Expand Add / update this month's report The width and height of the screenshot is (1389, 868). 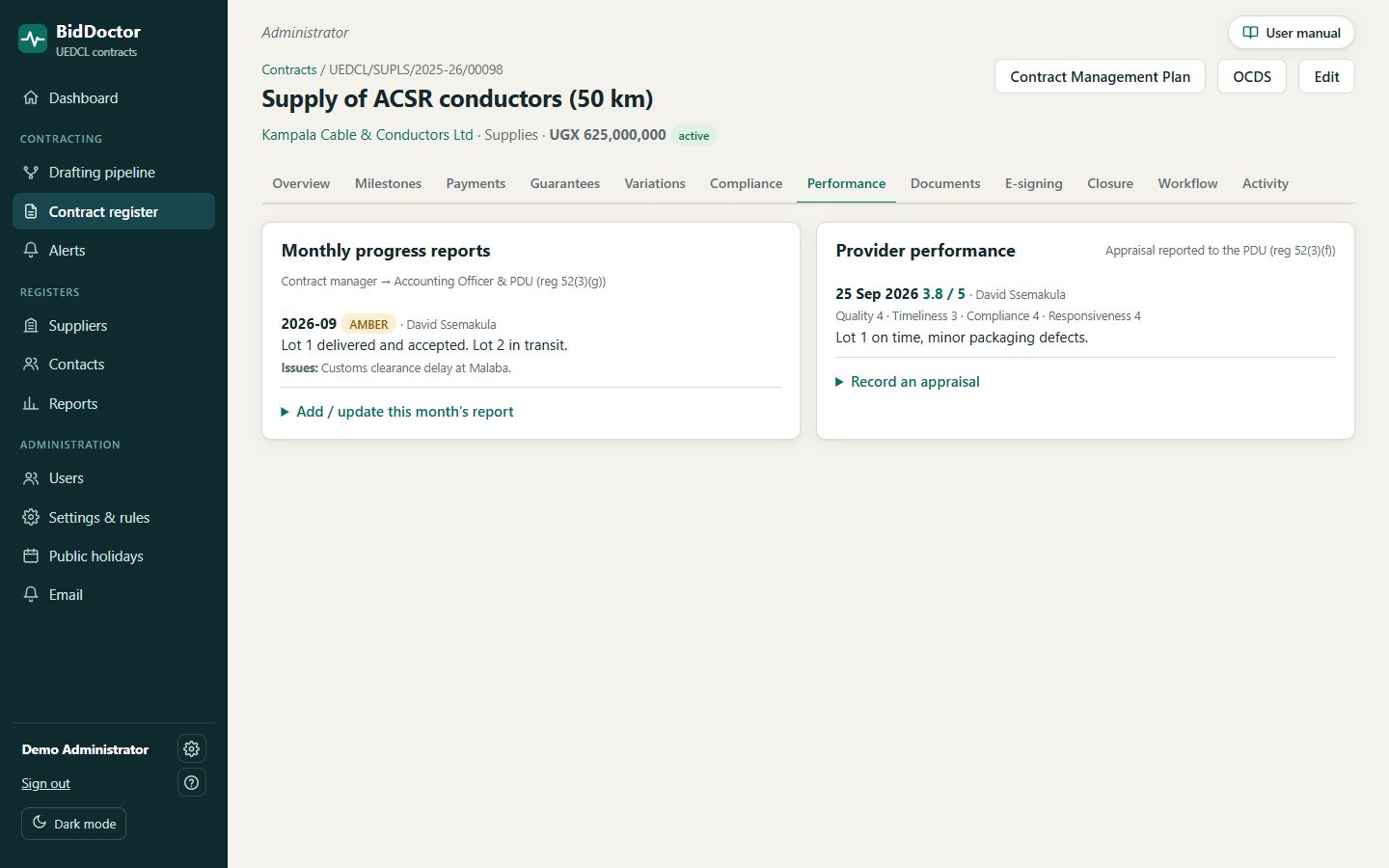click(397, 411)
